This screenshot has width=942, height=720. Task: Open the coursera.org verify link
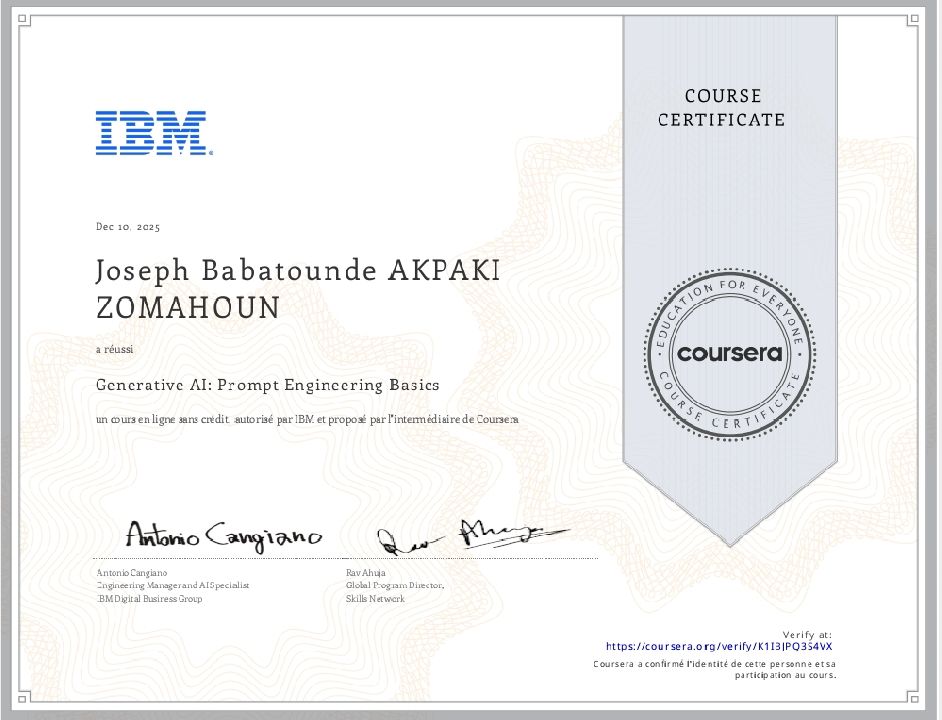tap(719, 647)
